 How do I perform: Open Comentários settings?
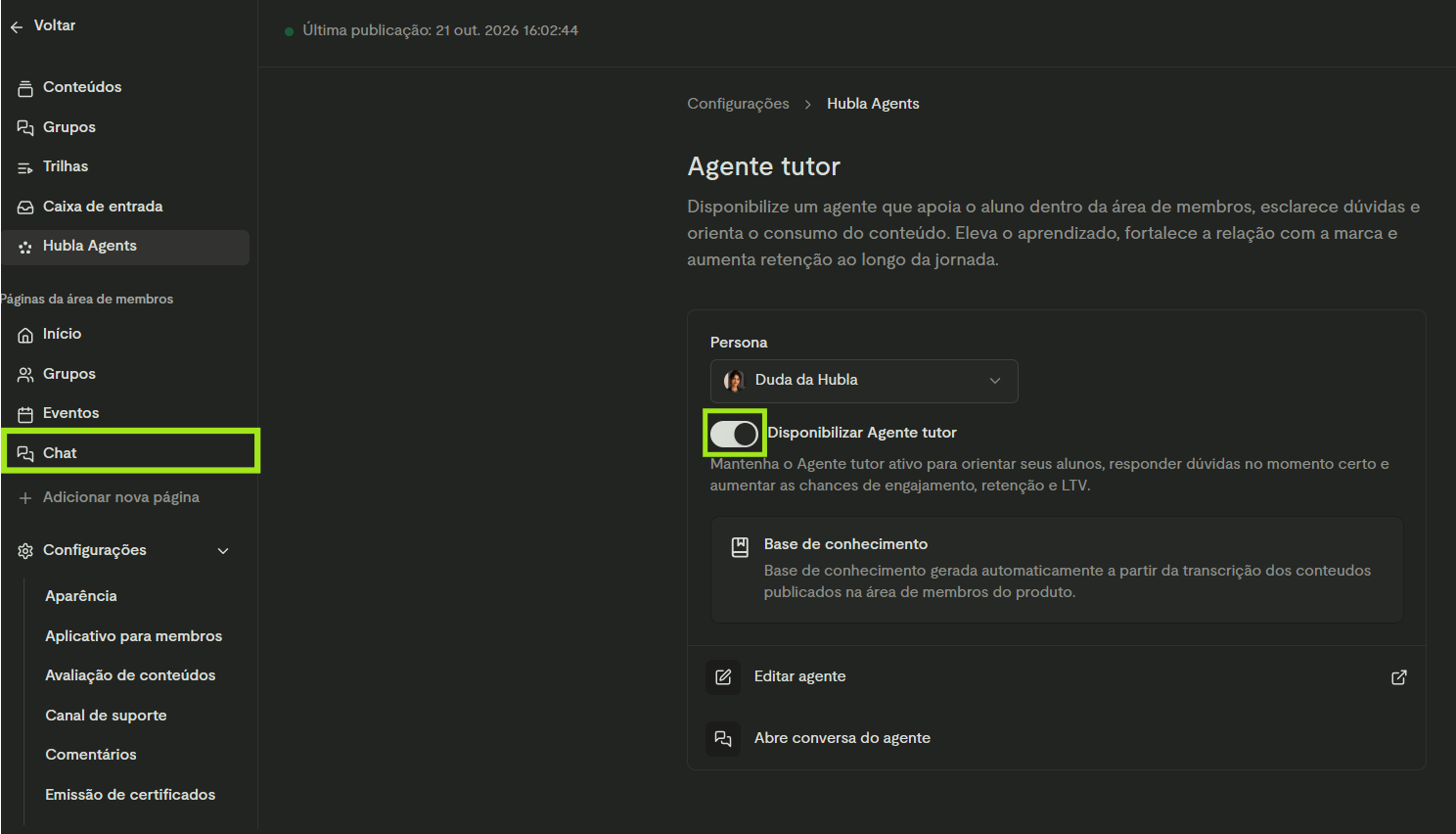[91, 755]
